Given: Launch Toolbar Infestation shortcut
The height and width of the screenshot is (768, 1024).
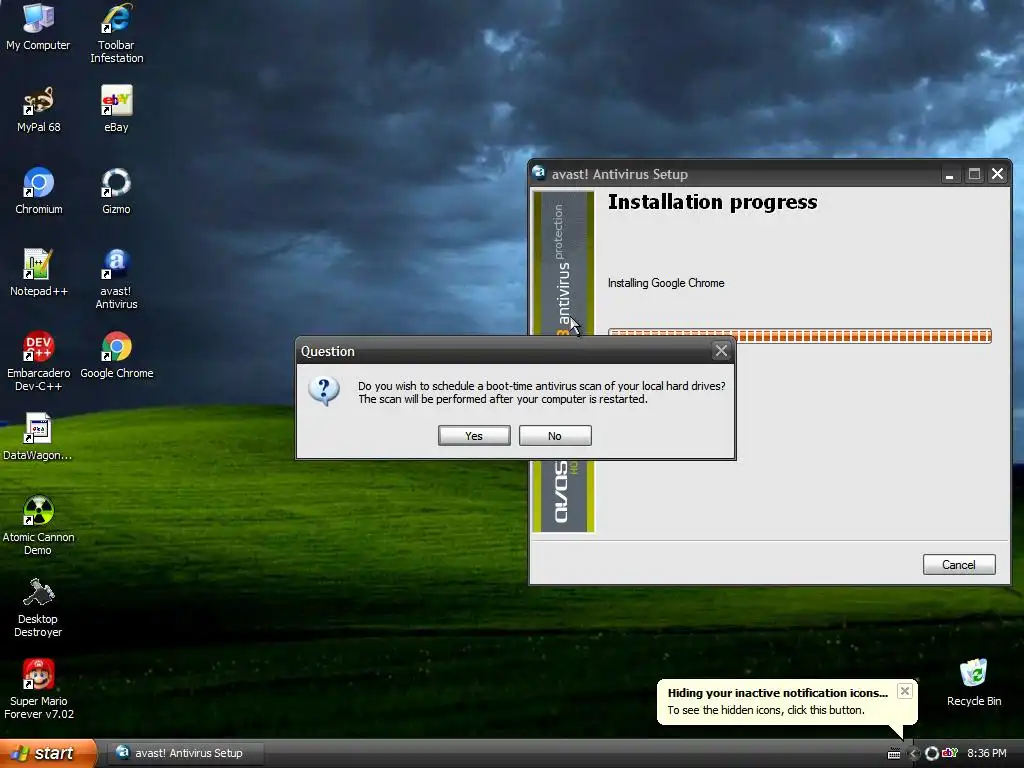Looking at the screenshot, I should click(116, 33).
